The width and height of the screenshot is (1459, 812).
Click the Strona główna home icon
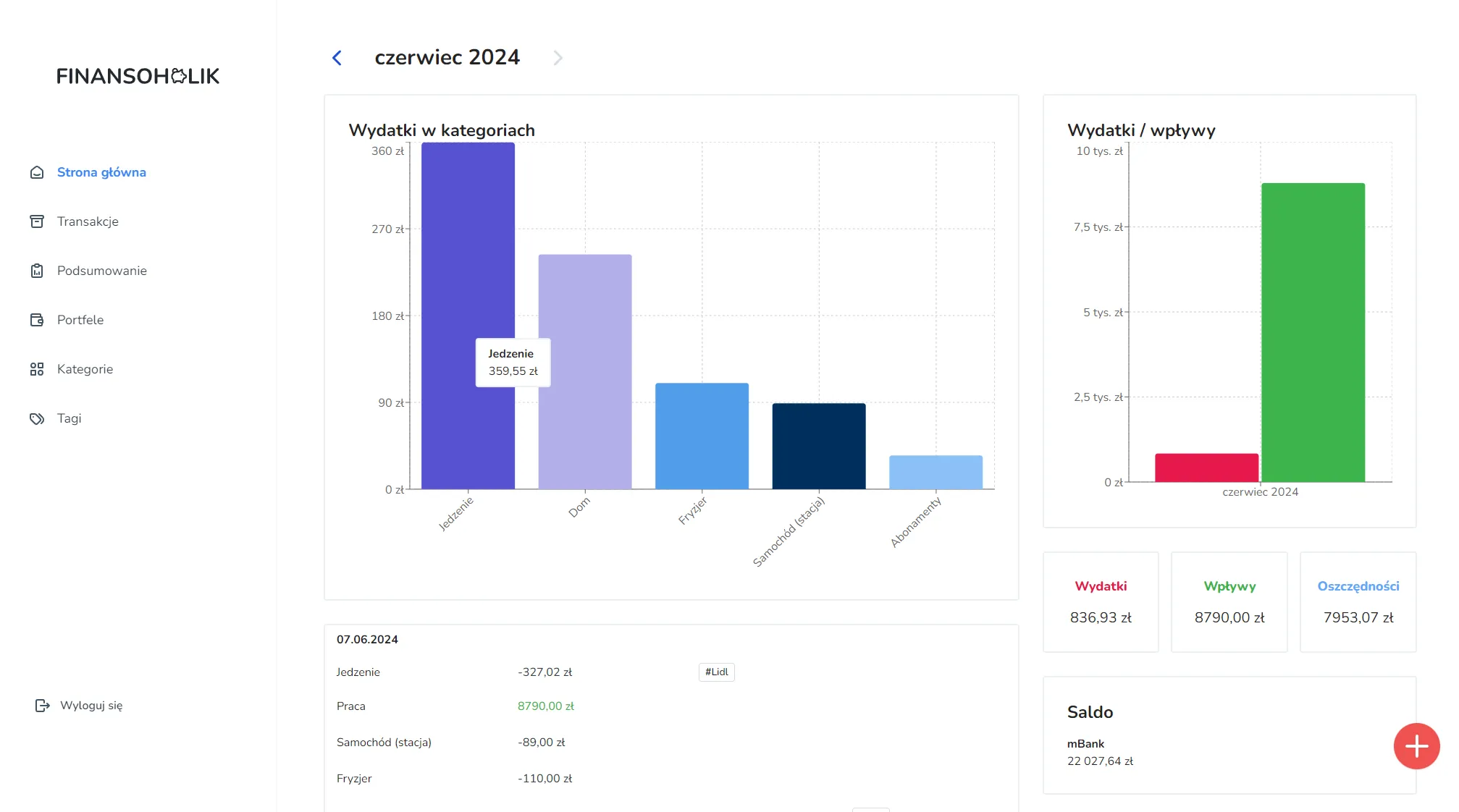(x=37, y=172)
